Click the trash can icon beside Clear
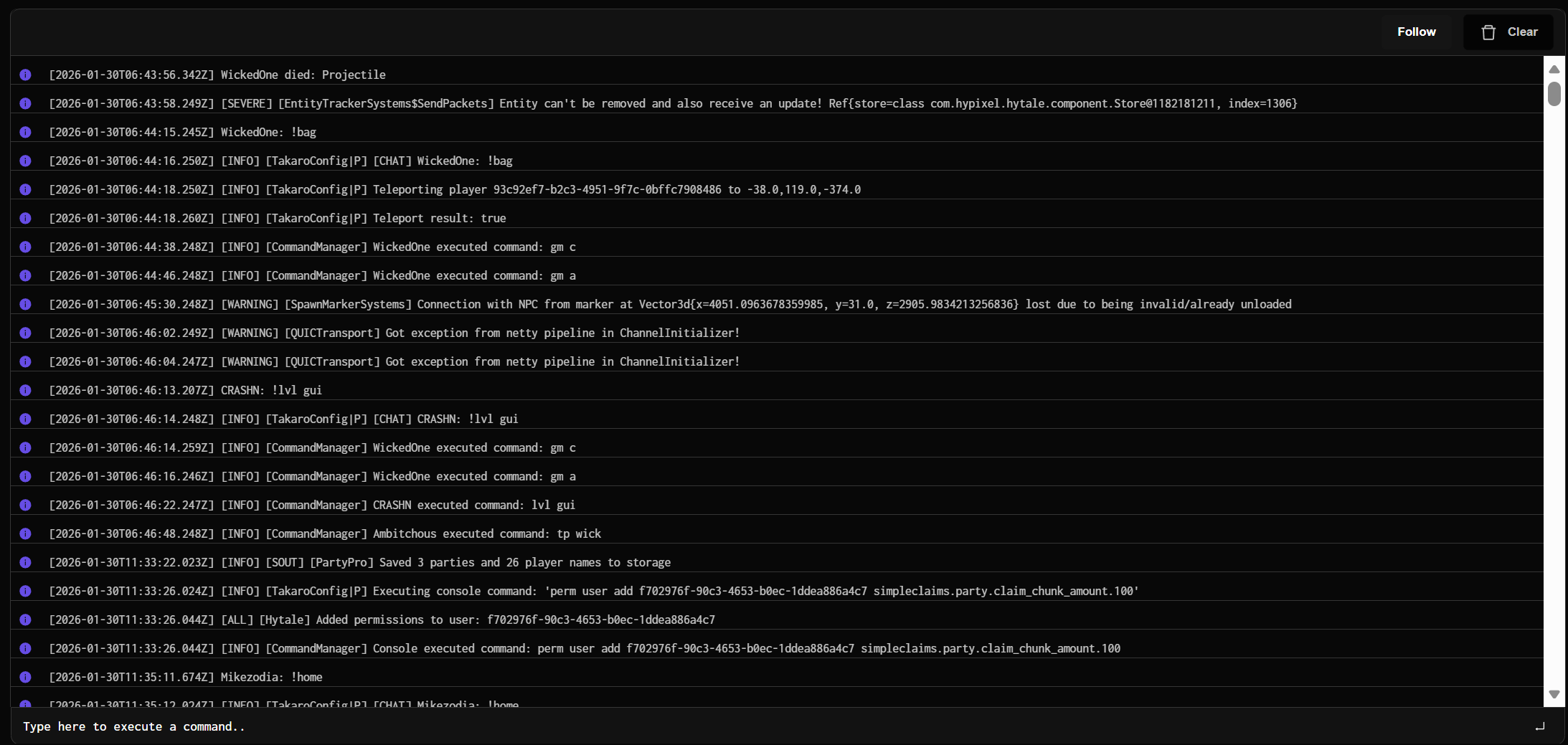Image resolution: width=1568 pixels, height=745 pixels. click(x=1488, y=32)
